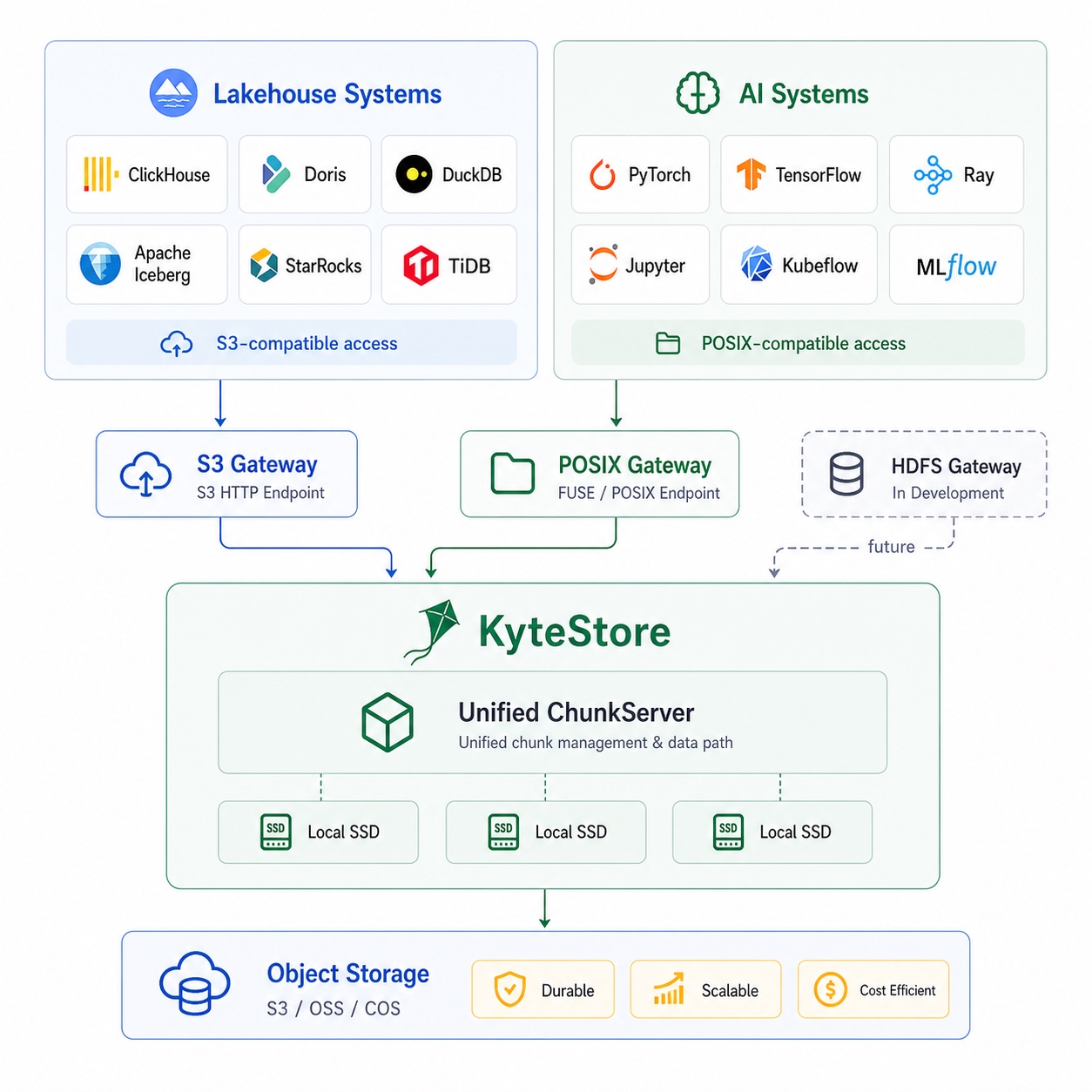1092x1092 pixels.
Task: Click the SSD icon in the middle Local SSD box
Action: (503, 832)
